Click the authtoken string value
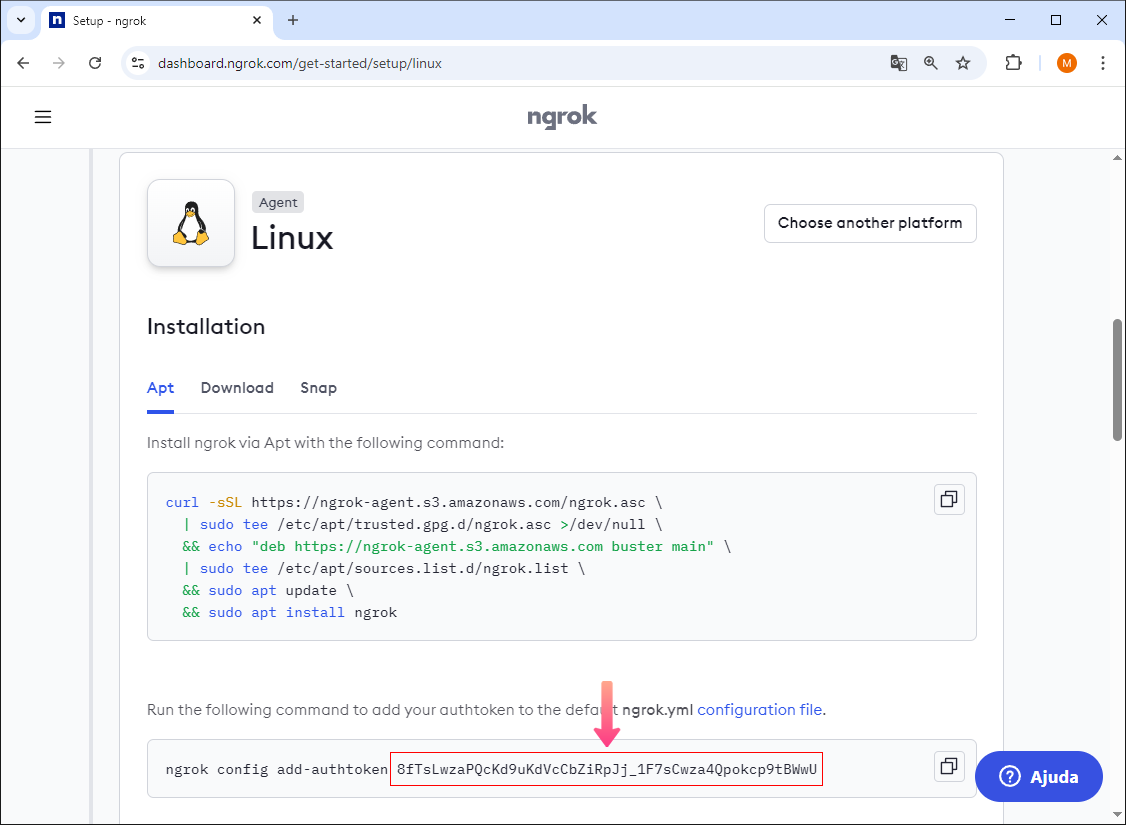 (x=606, y=769)
